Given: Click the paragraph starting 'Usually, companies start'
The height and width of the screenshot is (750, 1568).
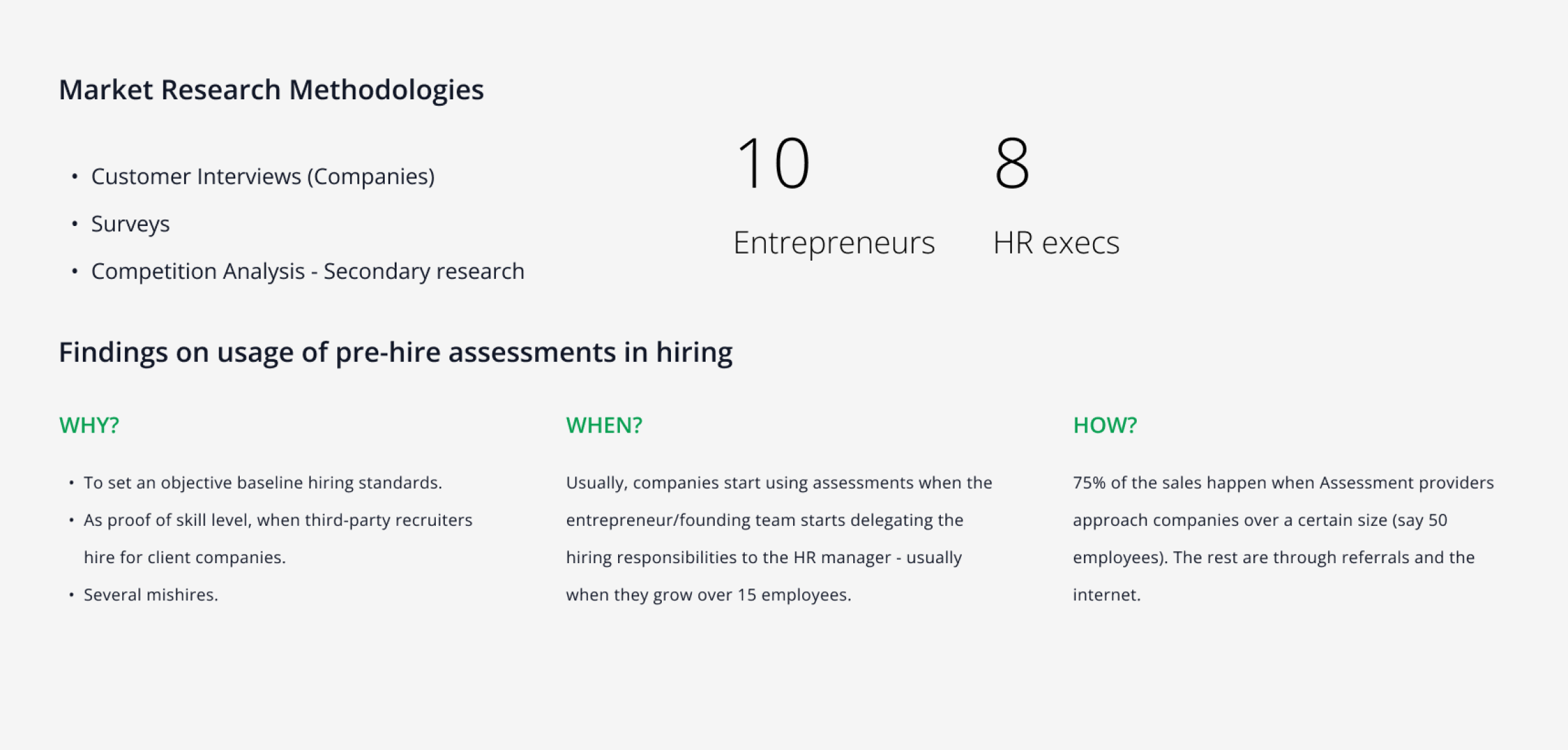Looking at the screenshot, I should pos(779,483).
